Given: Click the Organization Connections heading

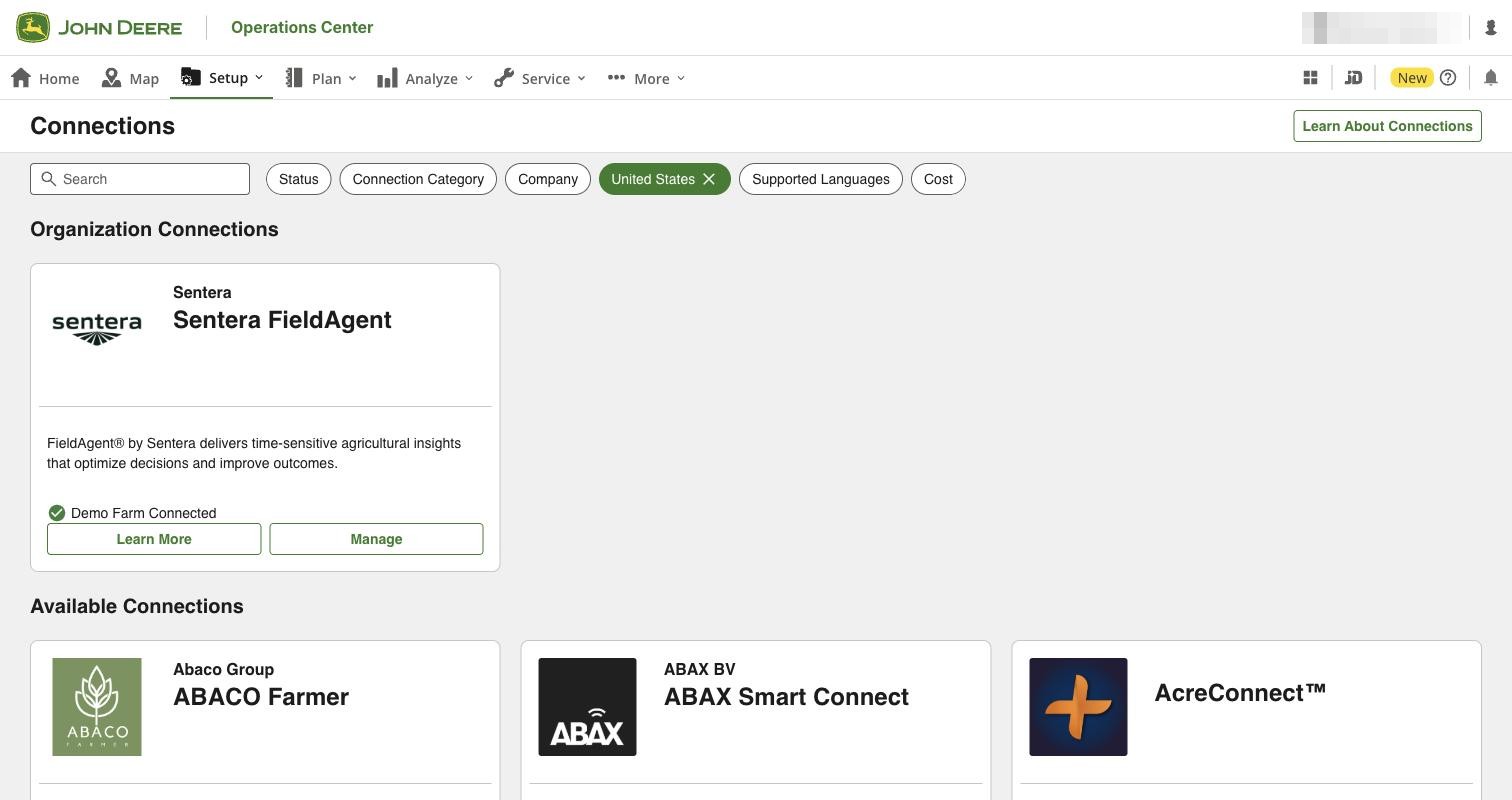Looking at the screenshot, I should (154, 229).
